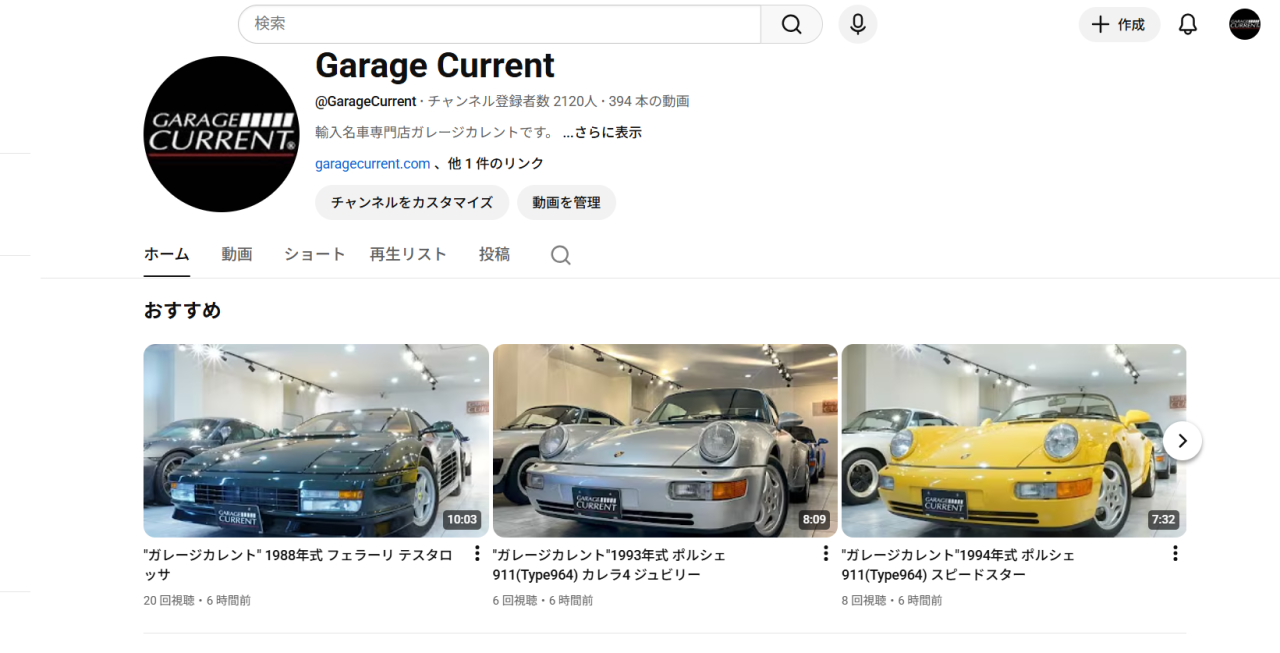Image resolution: width=1280 pixels, height=653 pixels.
Task: Switch to the 動画 tab
Action: [236, 254]
